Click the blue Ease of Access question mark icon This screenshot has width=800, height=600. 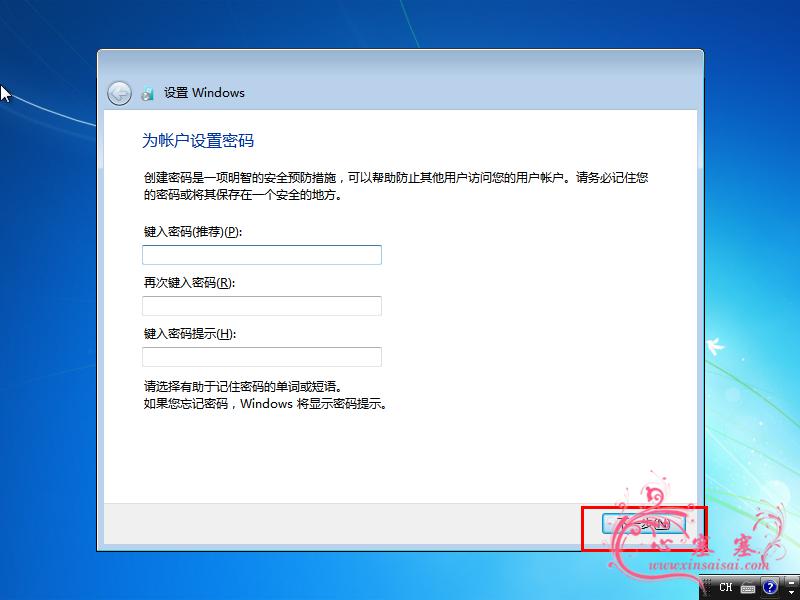click(x=768, y=588)
